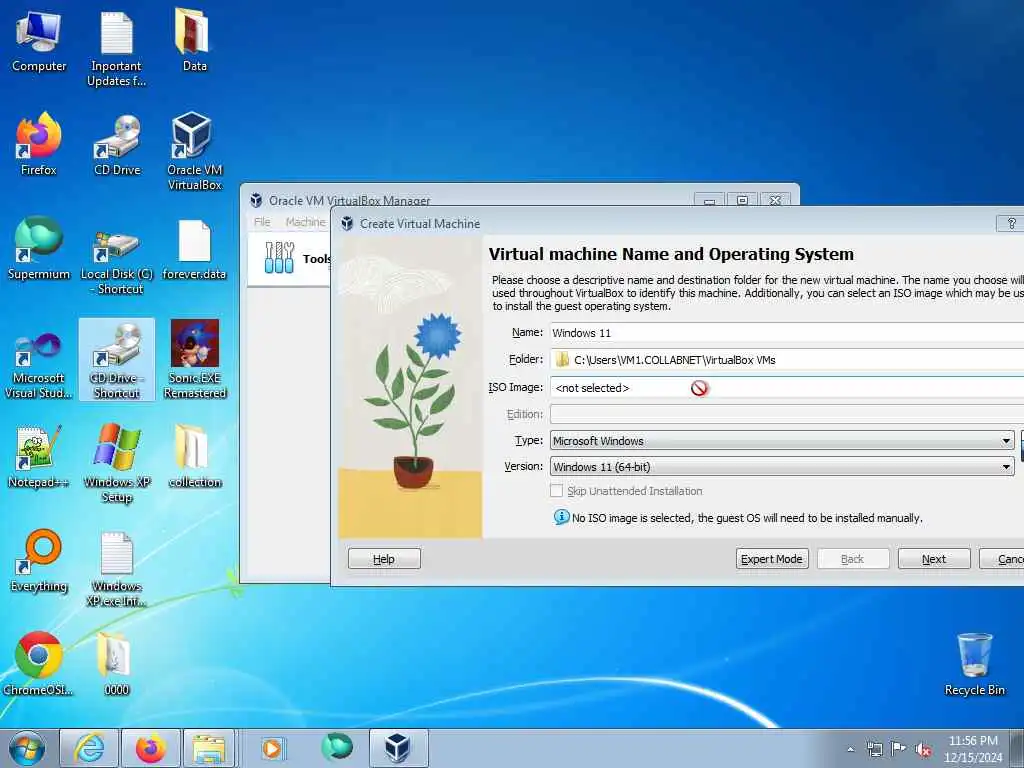The image size is (1024, 768).
Task: Show hidden tray icons arrow
Action: click(850, 750)
